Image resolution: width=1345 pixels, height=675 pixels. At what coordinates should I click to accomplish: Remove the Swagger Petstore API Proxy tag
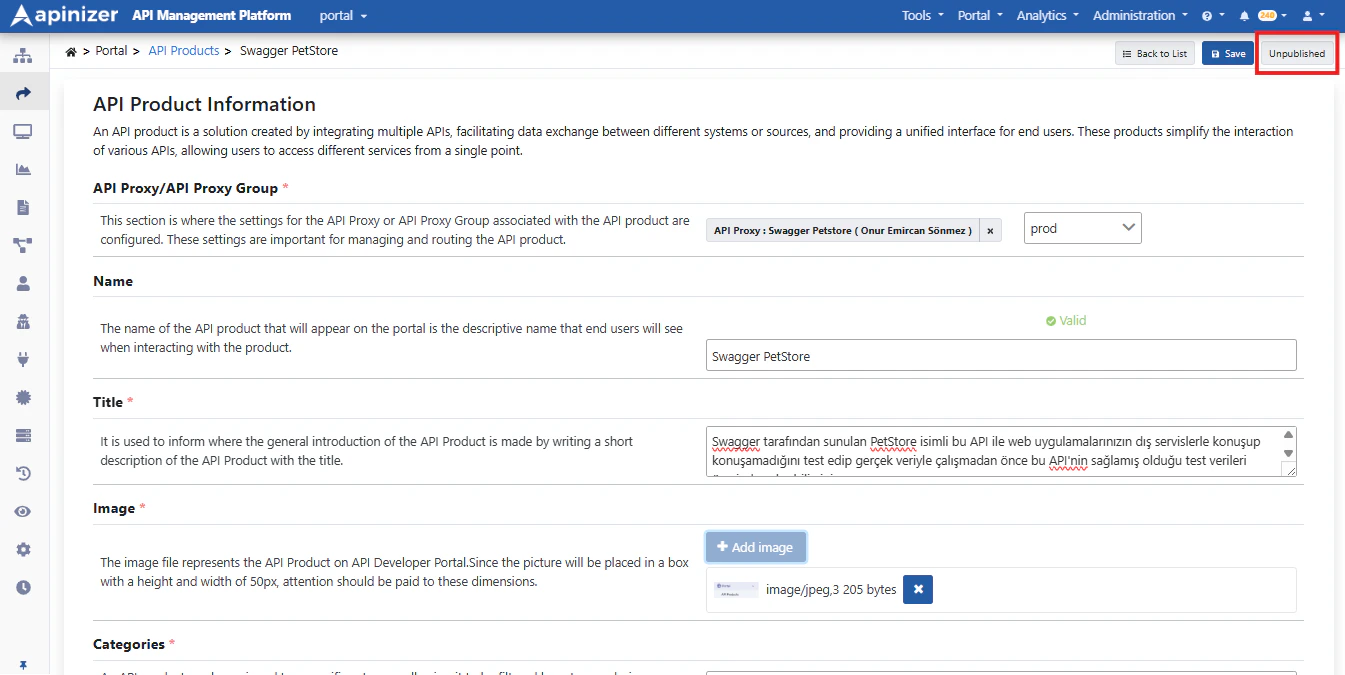coord(990,230)
